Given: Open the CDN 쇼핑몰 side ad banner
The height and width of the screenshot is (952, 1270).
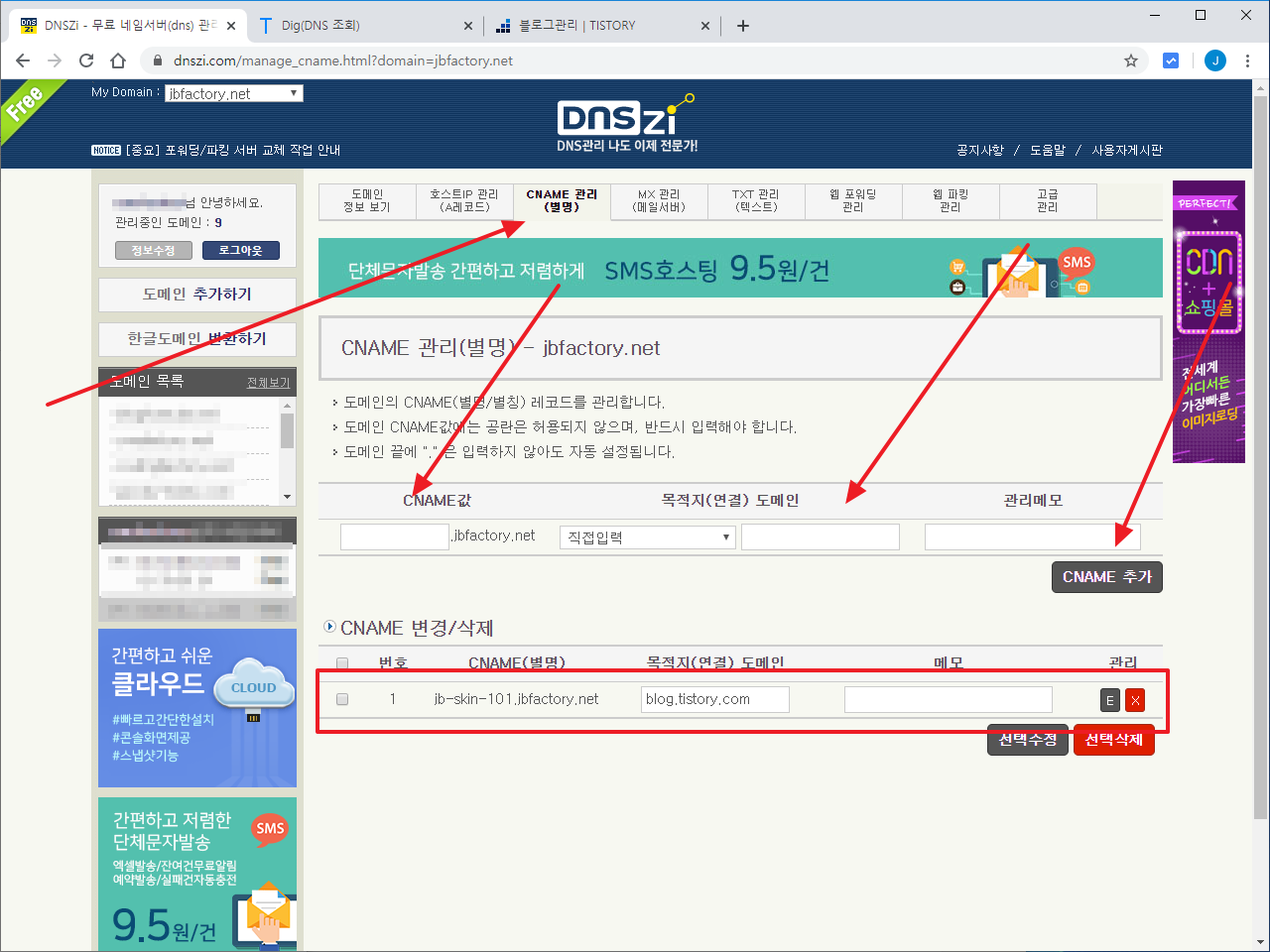Looking at the screenshot, I should tap(1208, 322).
